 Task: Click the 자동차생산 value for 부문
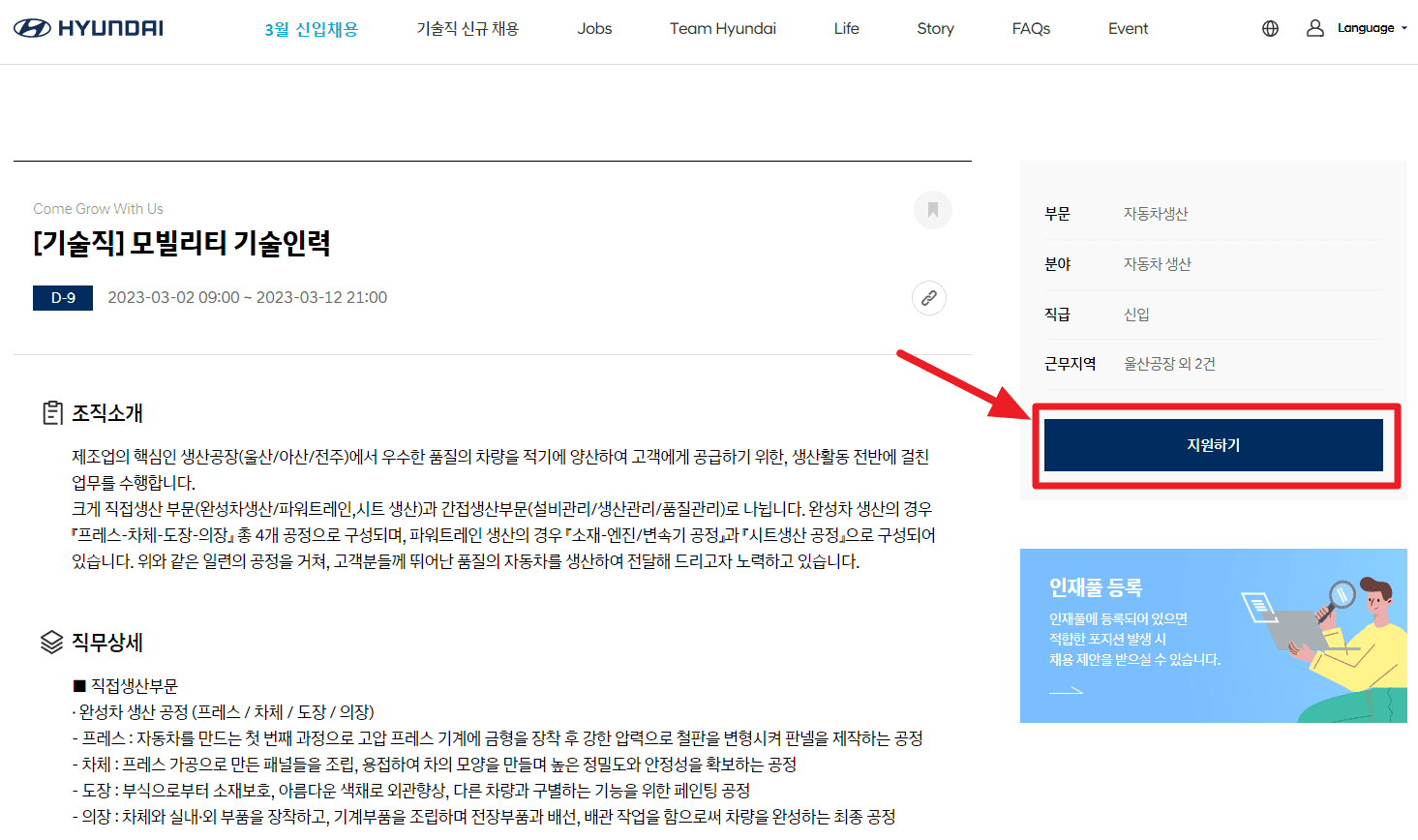1156,214
